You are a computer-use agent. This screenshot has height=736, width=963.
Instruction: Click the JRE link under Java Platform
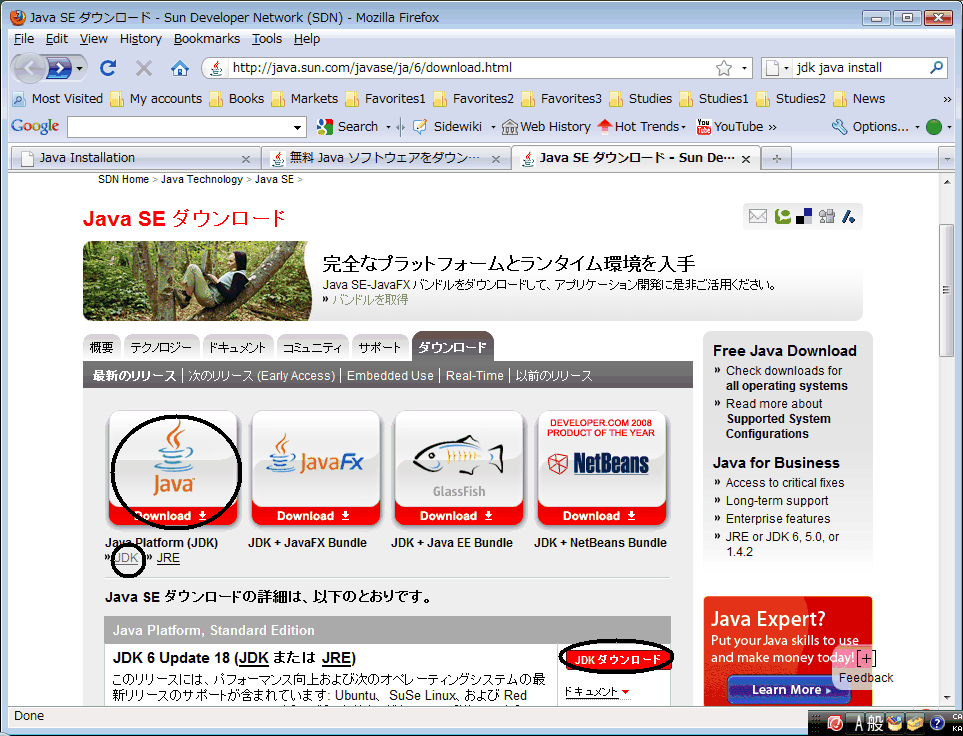click(168, 558)
